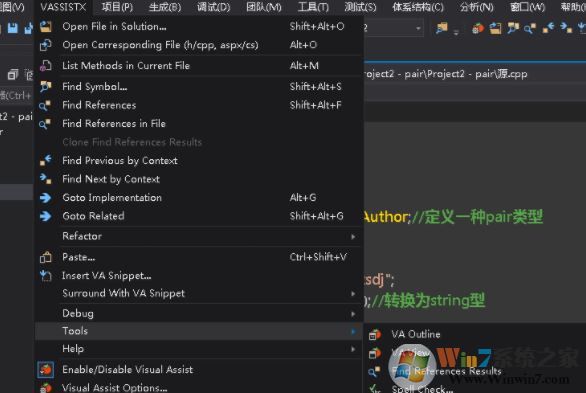Open the 团队(M) menu
586x393 pixels.
point(264,7)
